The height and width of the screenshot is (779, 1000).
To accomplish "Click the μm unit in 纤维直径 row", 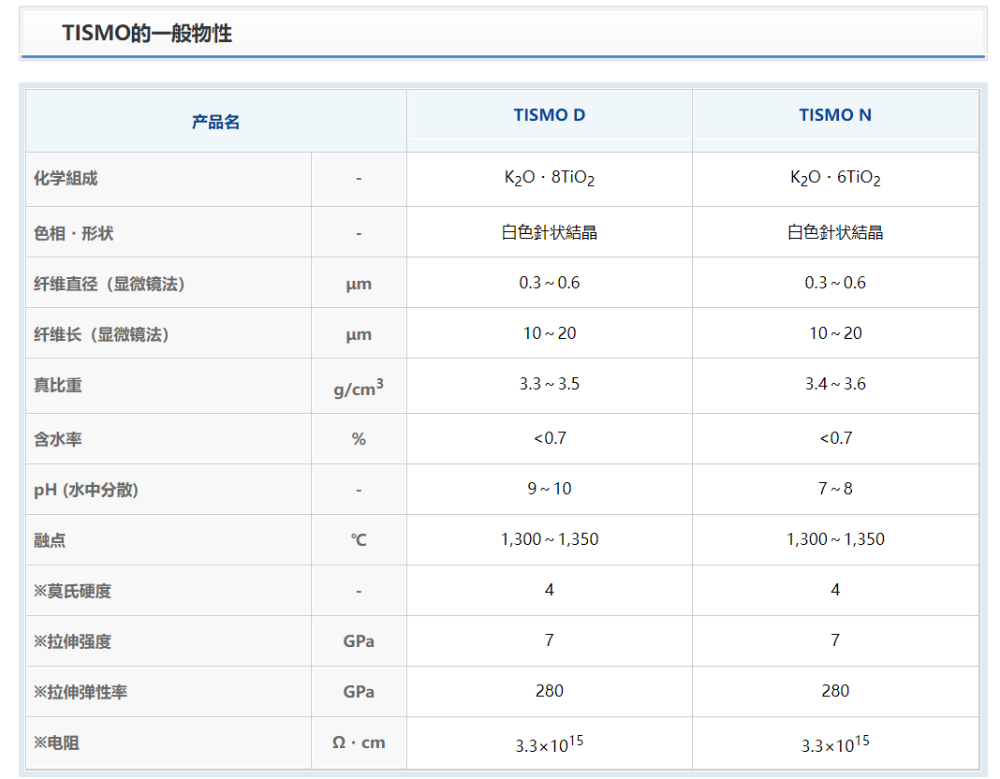I will click(358, 285).
